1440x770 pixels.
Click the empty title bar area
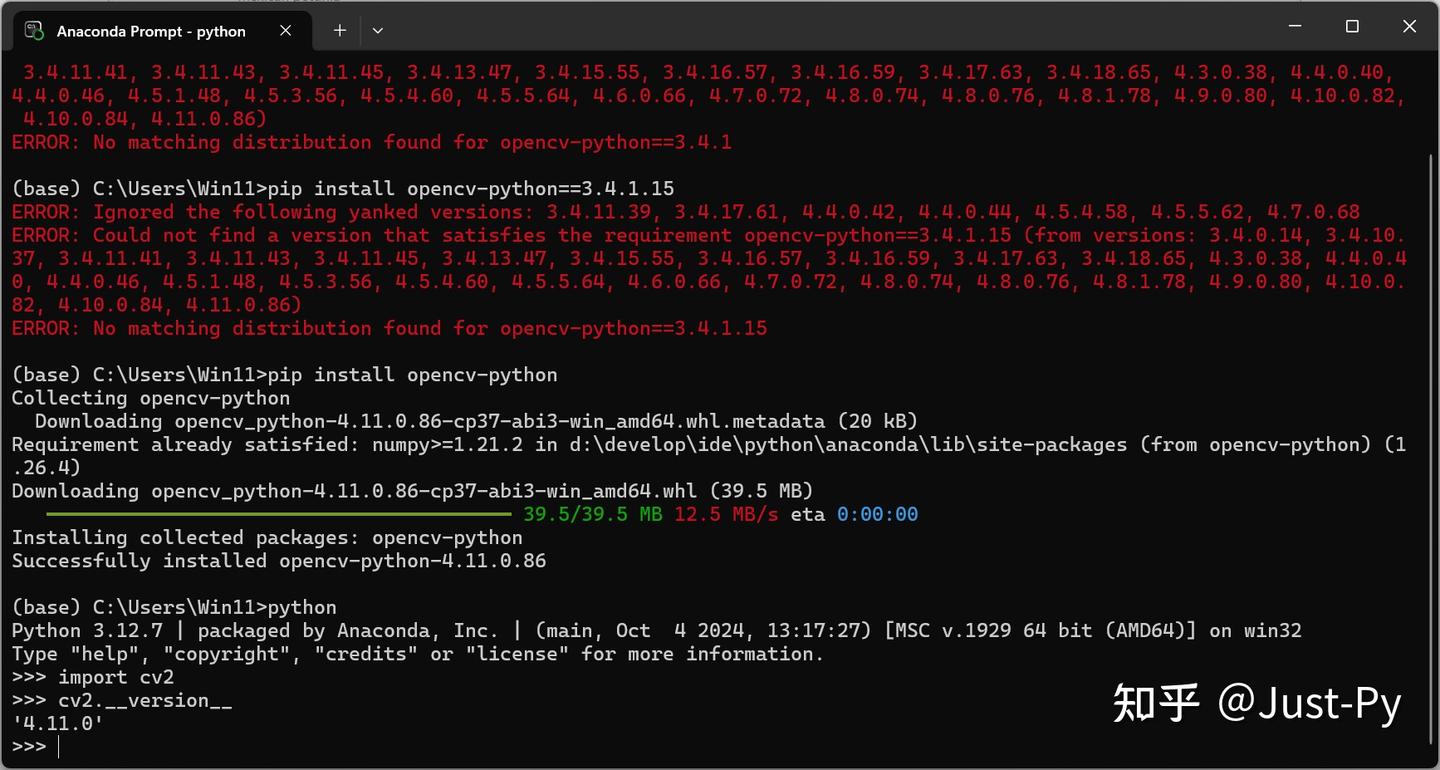tap(820, 28)
